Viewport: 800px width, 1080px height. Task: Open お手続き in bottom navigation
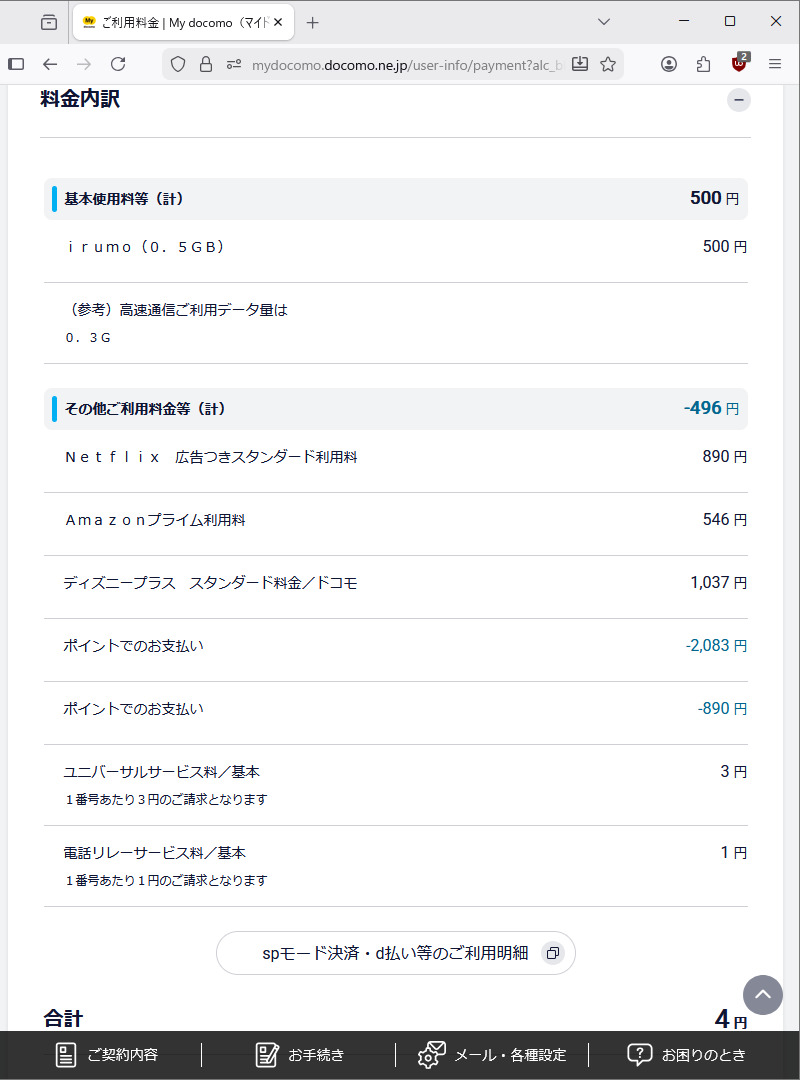300,1054
